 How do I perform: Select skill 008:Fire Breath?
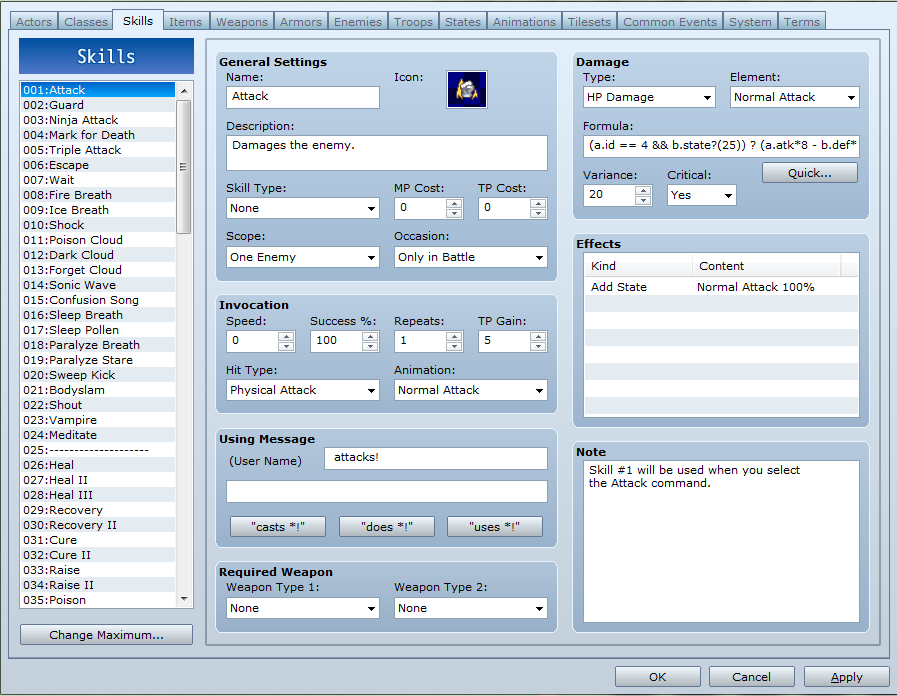click(98, 195)
